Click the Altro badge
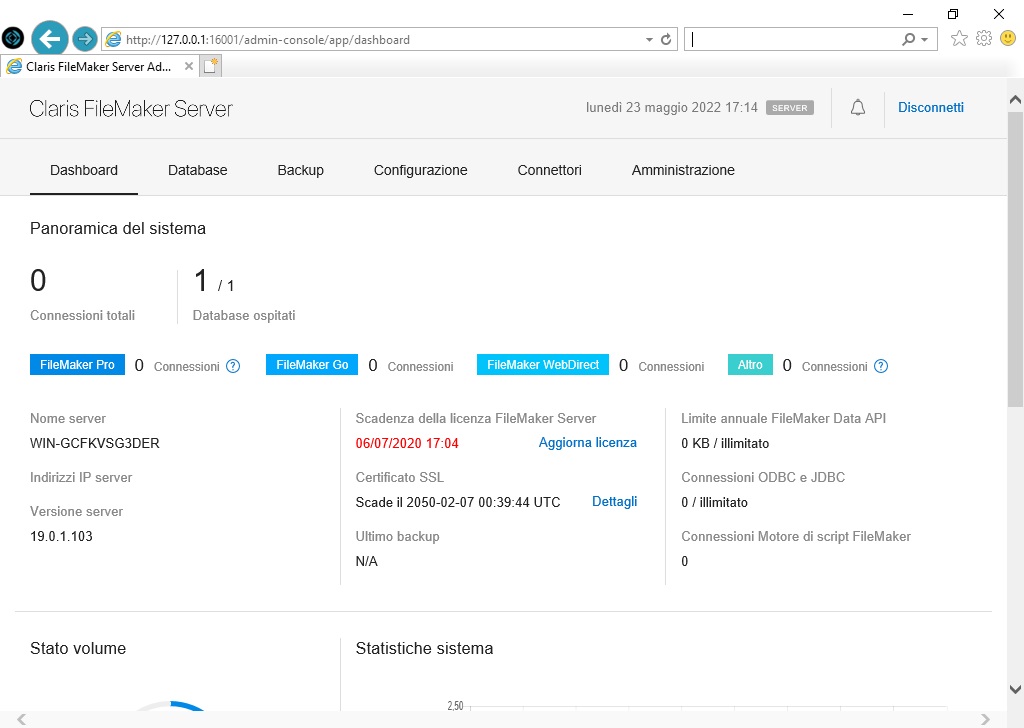This screenshot has width=1024, height=728. pos(750,364)
